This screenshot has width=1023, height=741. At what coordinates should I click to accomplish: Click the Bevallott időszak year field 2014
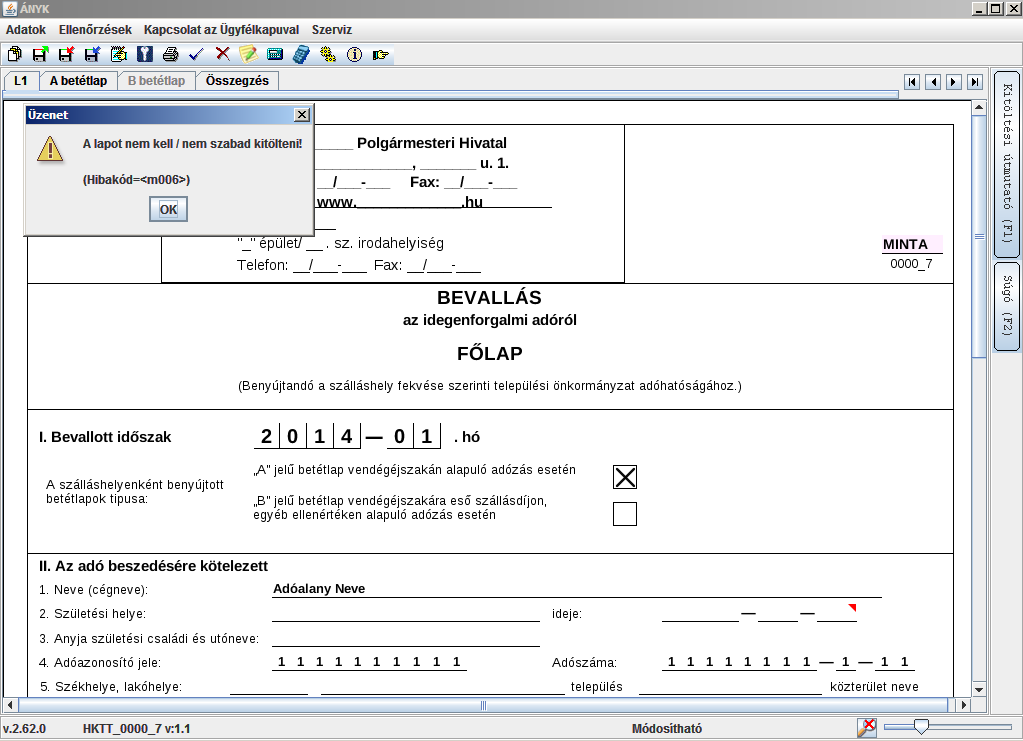click(x=307, y=436)
